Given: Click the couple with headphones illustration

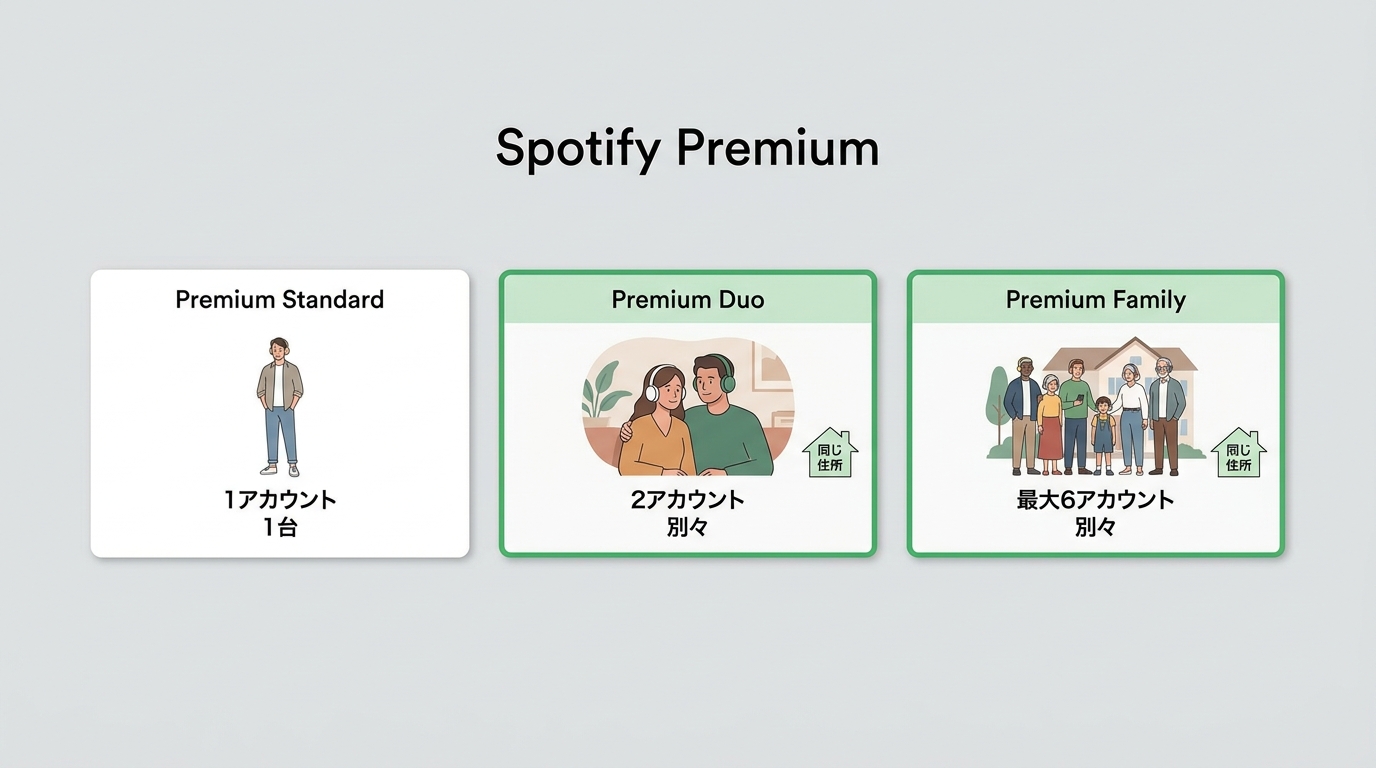Looking at the screenshot, I should tap(688, 406).
